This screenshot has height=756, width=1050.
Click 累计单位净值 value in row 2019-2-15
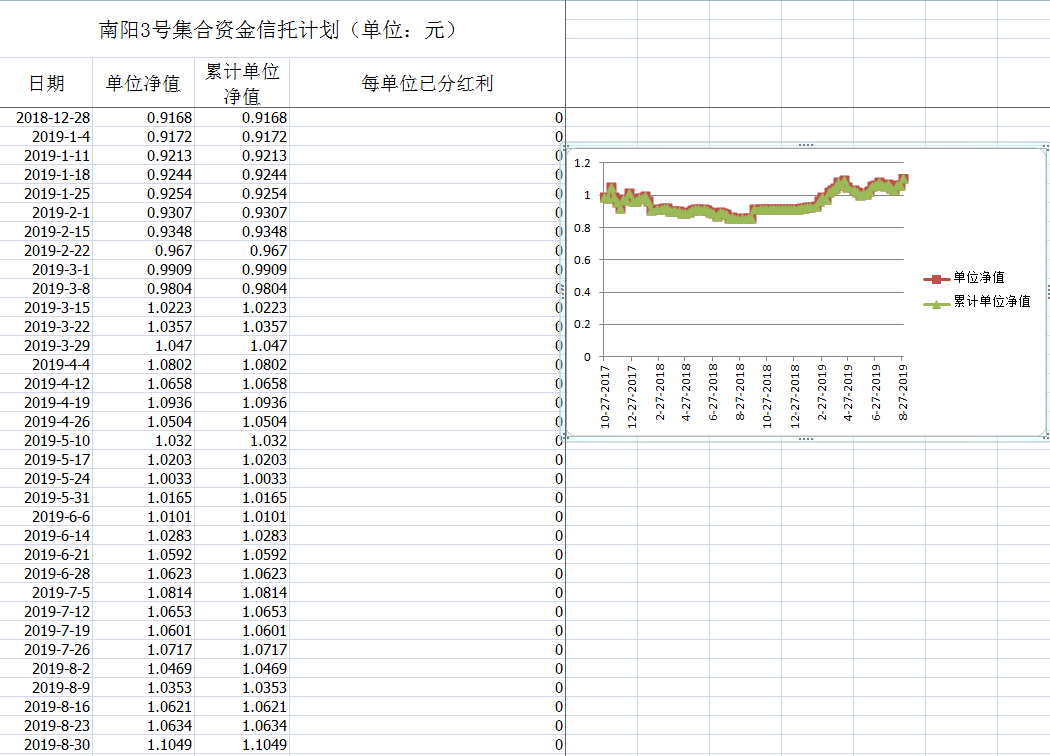click(242, 232)
